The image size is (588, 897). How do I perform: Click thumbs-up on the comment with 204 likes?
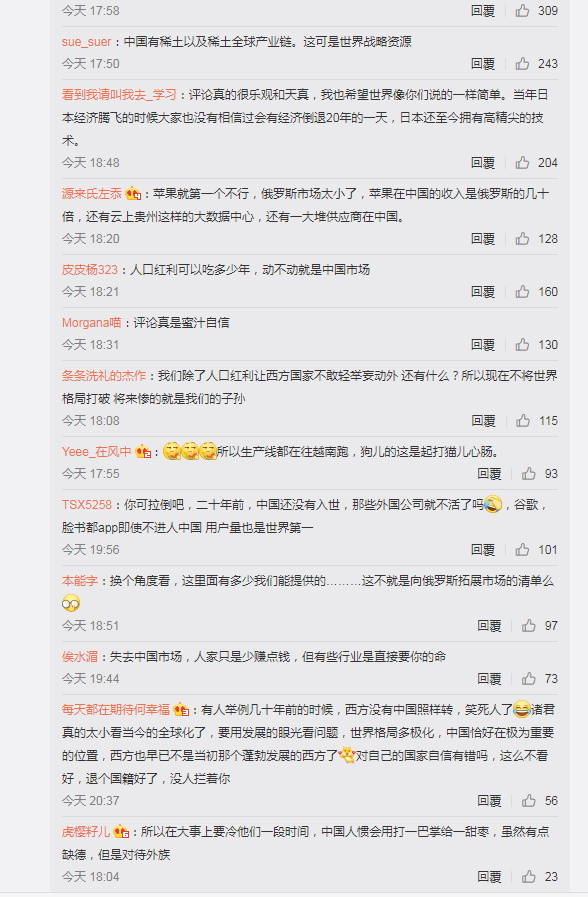tap(522, 162)
